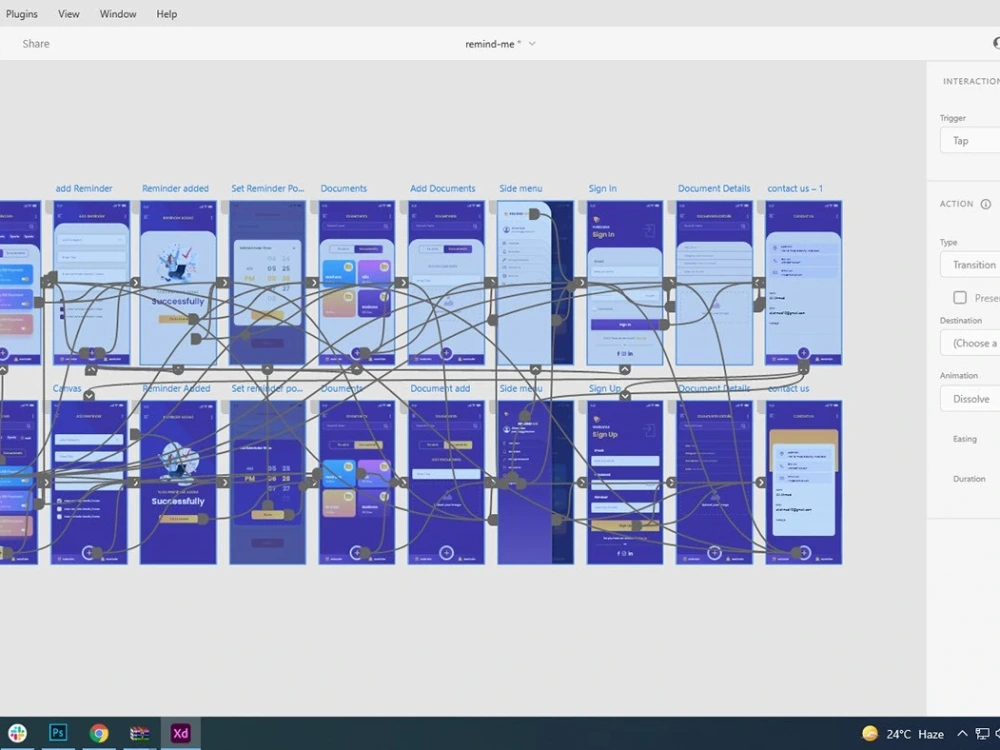The height and width of the screenshot is (750, 1000).
Task: Select the 'Reminder Added' capitalized artboard title
Action: (176, 388)
